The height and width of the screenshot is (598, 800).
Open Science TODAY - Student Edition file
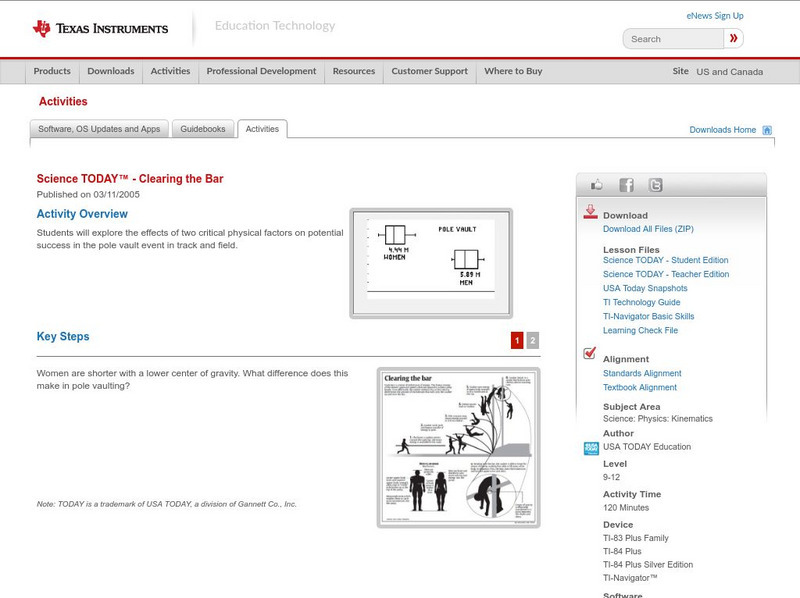pos(665,260)
